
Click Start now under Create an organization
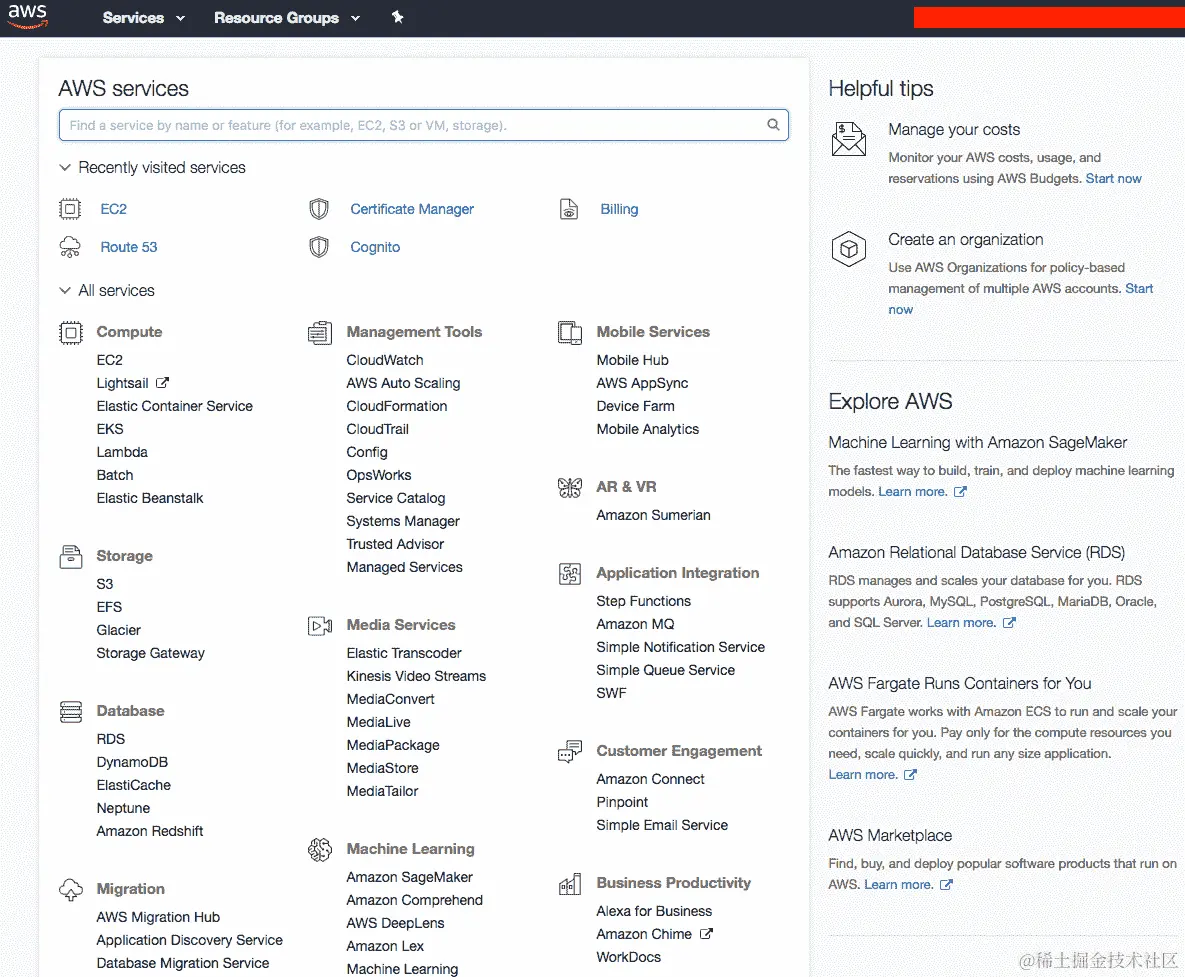[x=1139, y=289]
